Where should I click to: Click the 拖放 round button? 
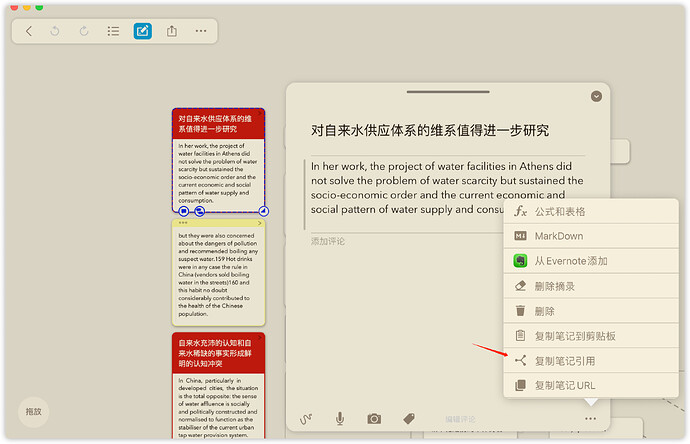click(33, 412)
